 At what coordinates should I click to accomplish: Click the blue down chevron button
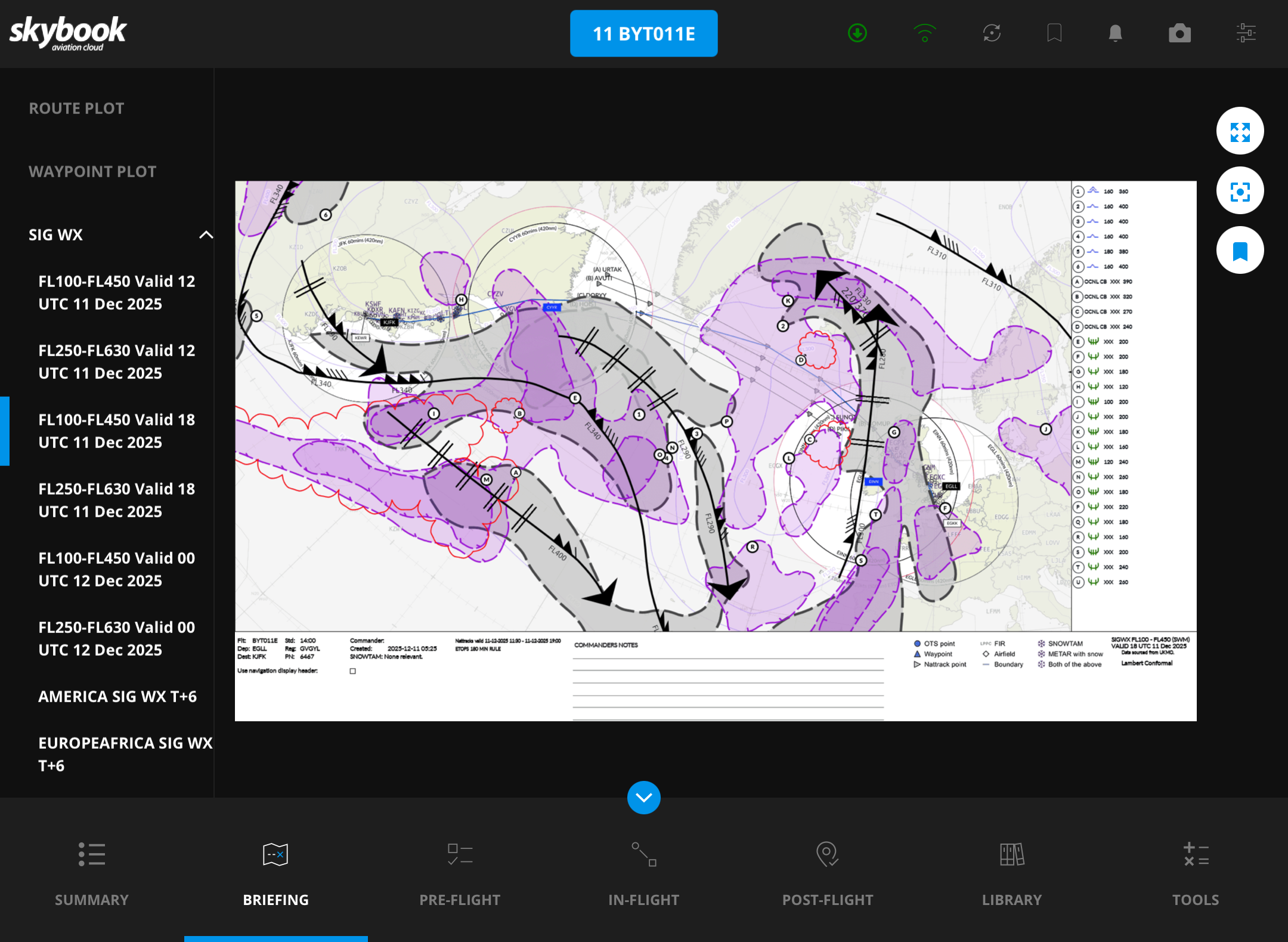643,798
